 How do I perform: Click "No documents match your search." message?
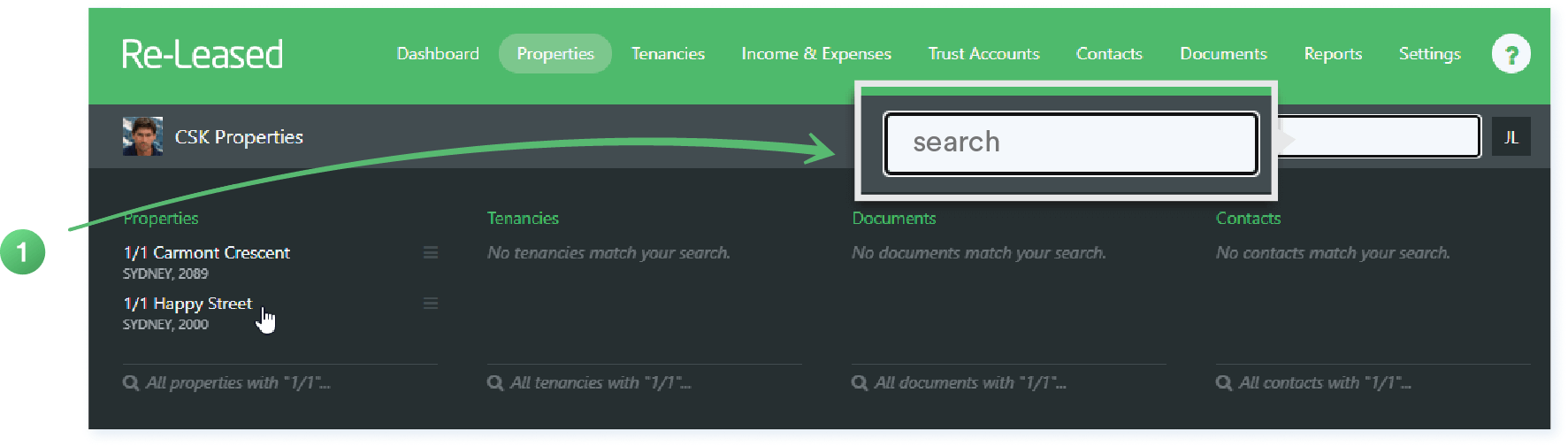click(979, 252)
